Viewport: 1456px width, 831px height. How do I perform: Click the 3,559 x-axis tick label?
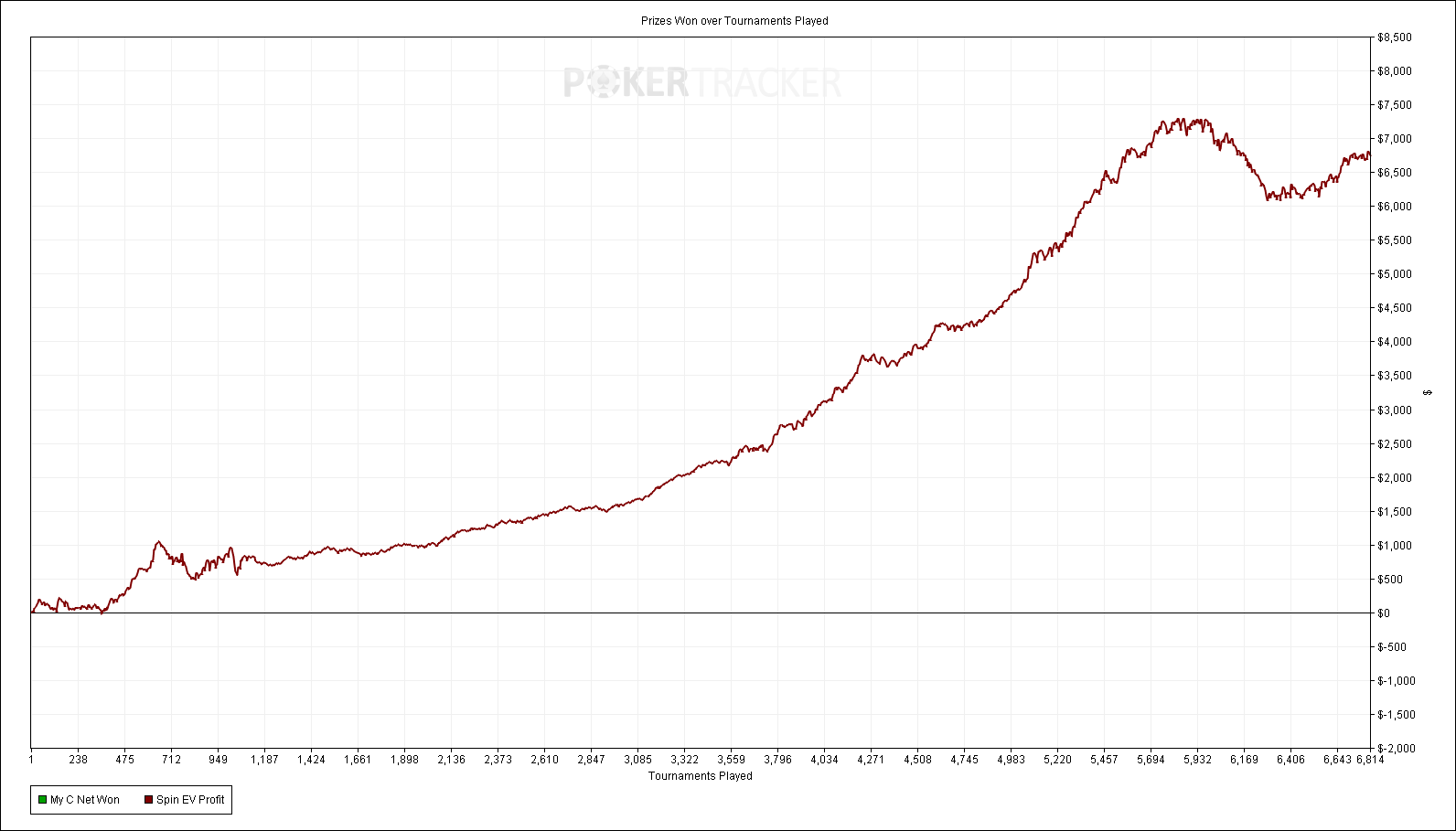point(731,760)
